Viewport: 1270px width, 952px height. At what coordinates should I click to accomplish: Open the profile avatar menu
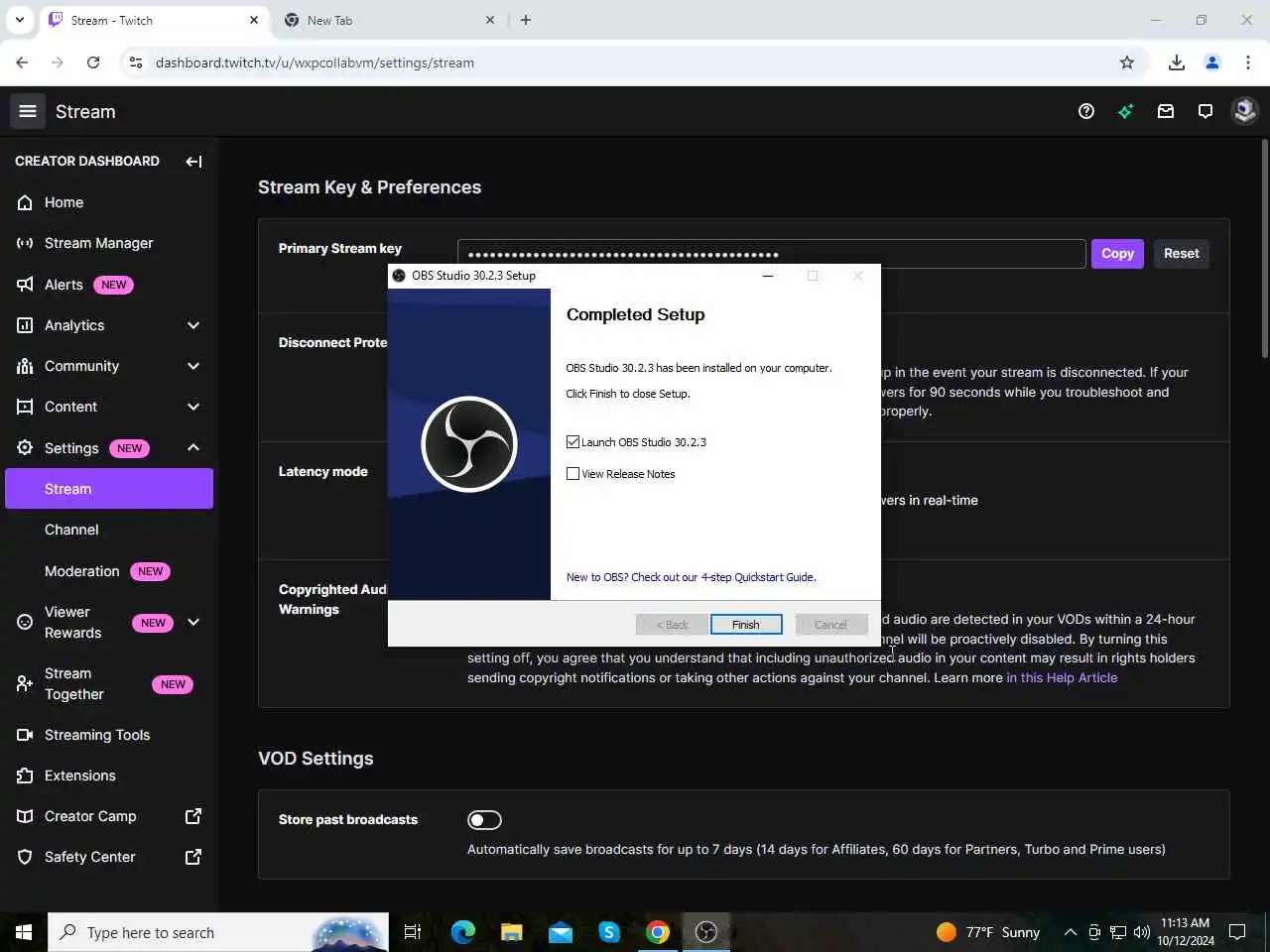click(1244, 111)
